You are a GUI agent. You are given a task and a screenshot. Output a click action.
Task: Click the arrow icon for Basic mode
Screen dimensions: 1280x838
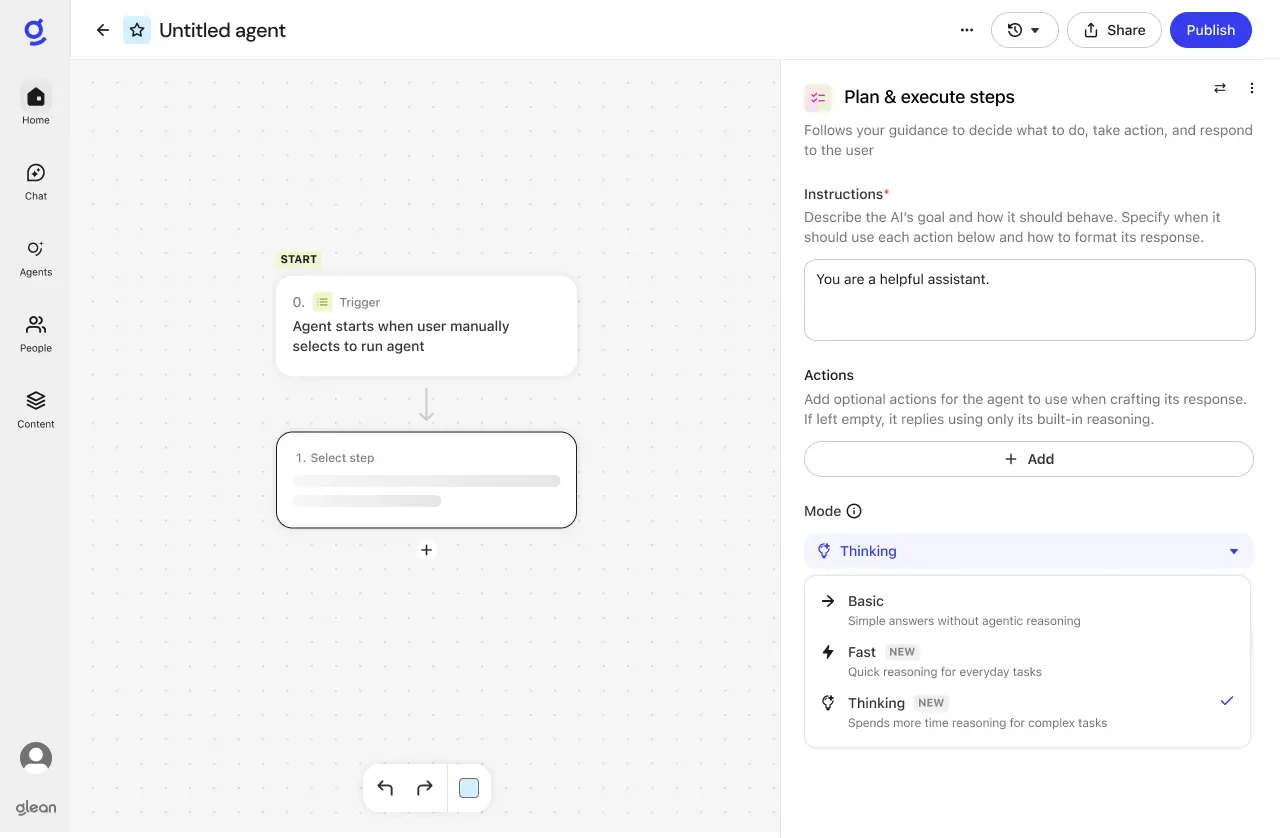click(828, 601)
